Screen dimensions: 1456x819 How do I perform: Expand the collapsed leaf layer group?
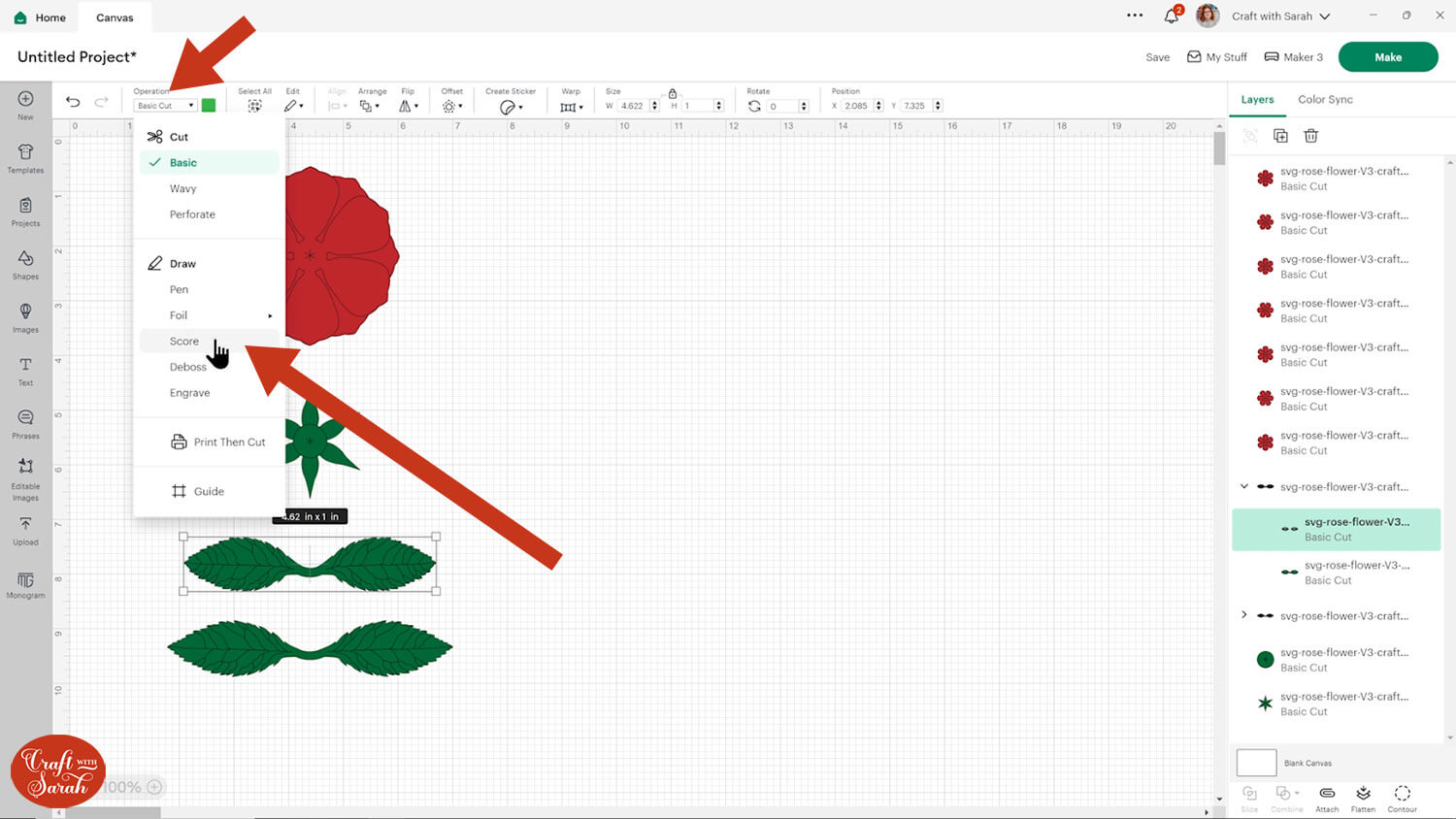(x=1244, y=615)
